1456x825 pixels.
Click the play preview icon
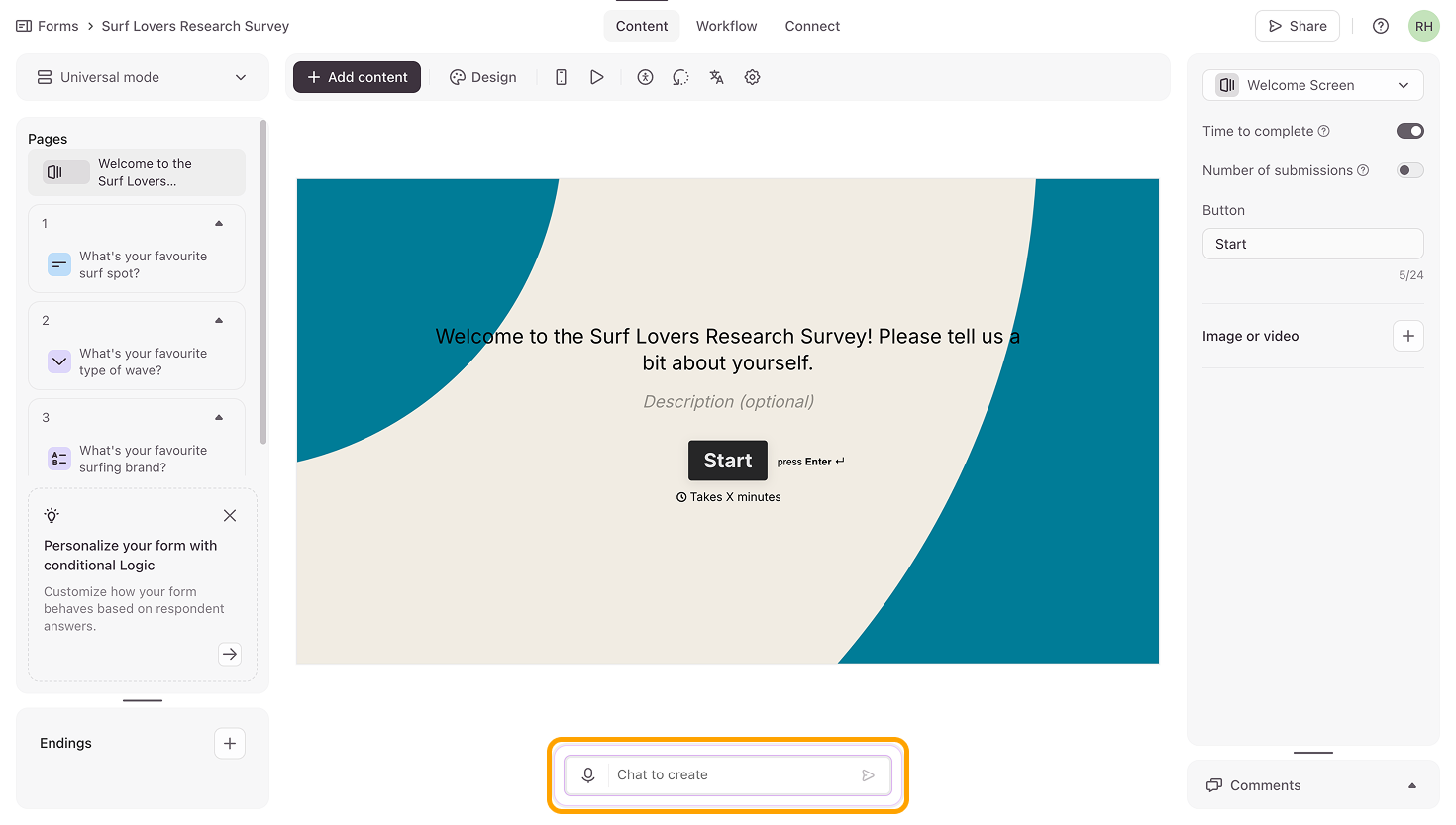596,77
